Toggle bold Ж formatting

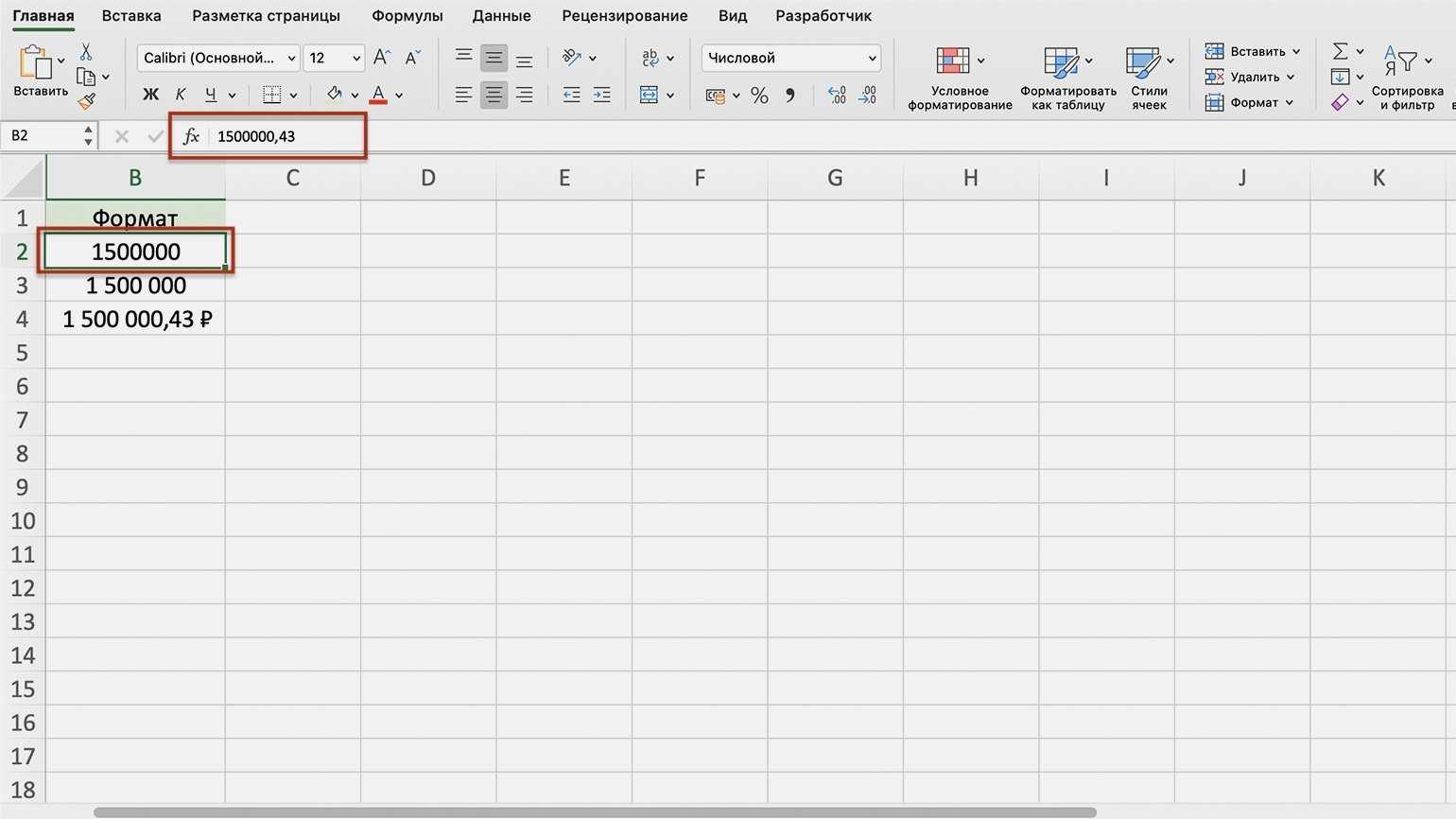tap(150, 95)
